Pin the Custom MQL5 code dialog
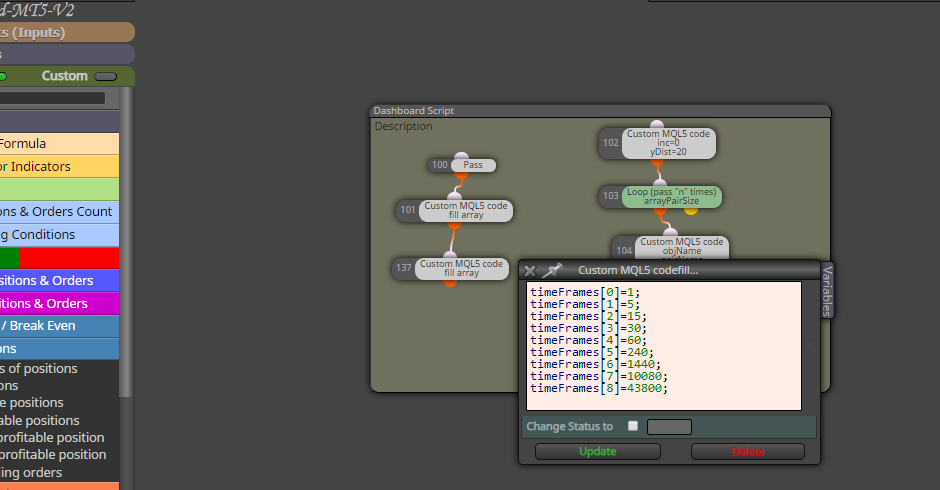Screen dimensions: 940x490 coord(552,270)
